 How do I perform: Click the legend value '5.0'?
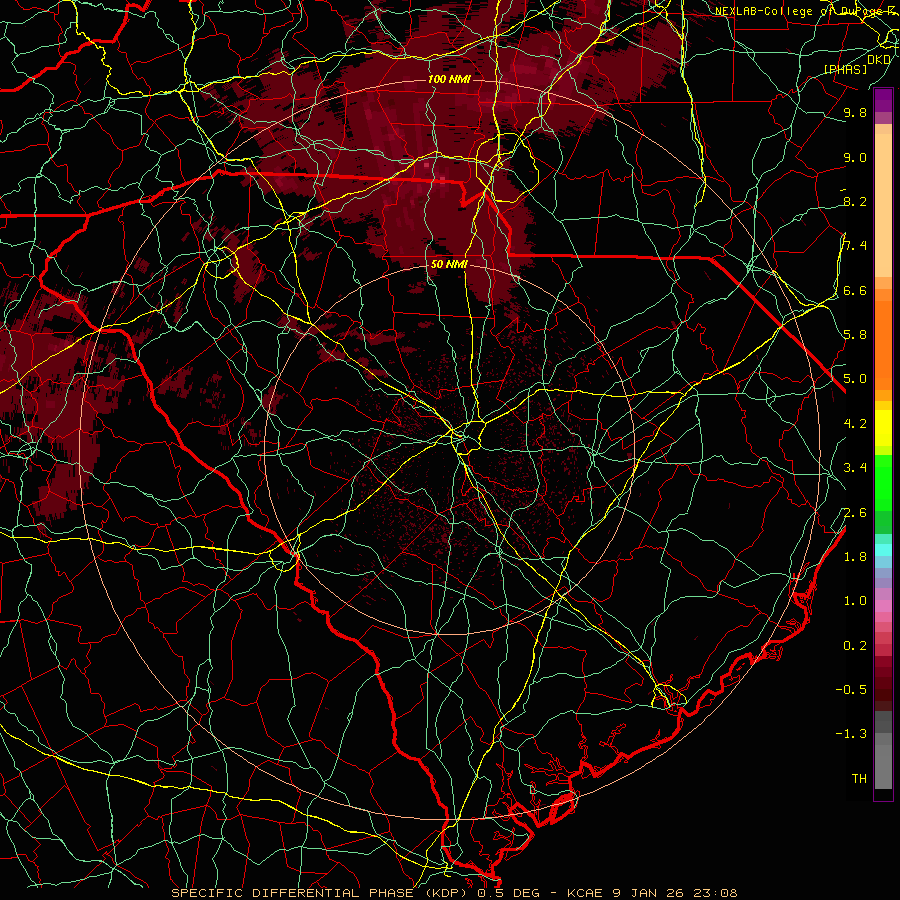[x=855, y=379]
